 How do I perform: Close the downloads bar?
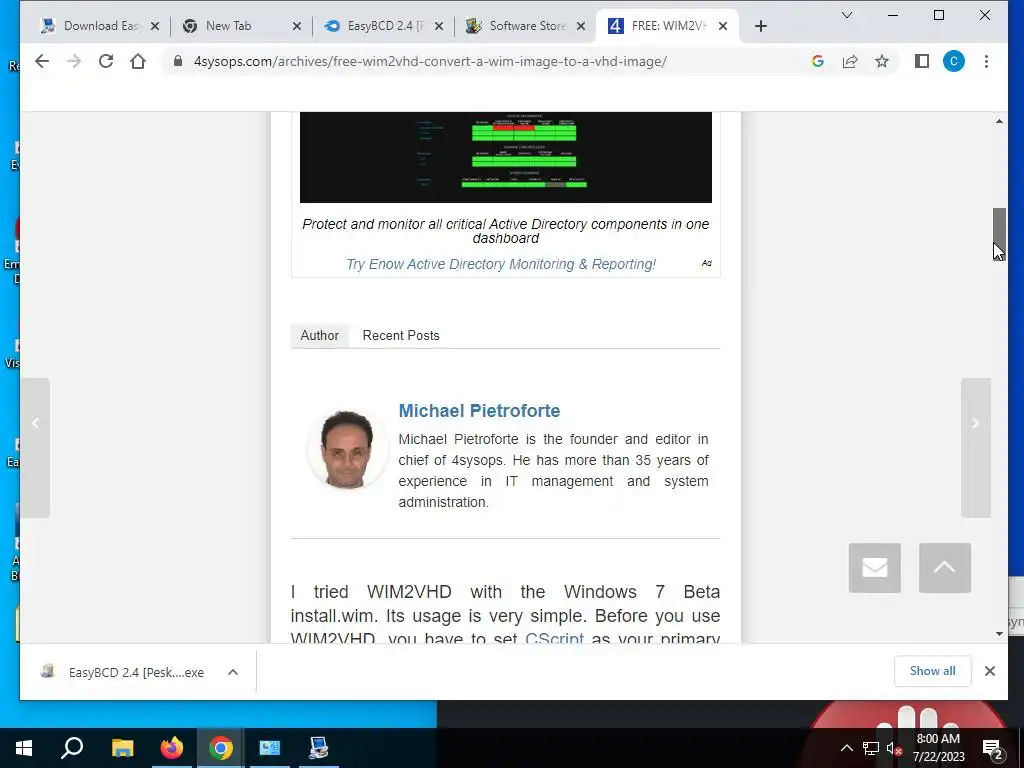pos(989,671)
